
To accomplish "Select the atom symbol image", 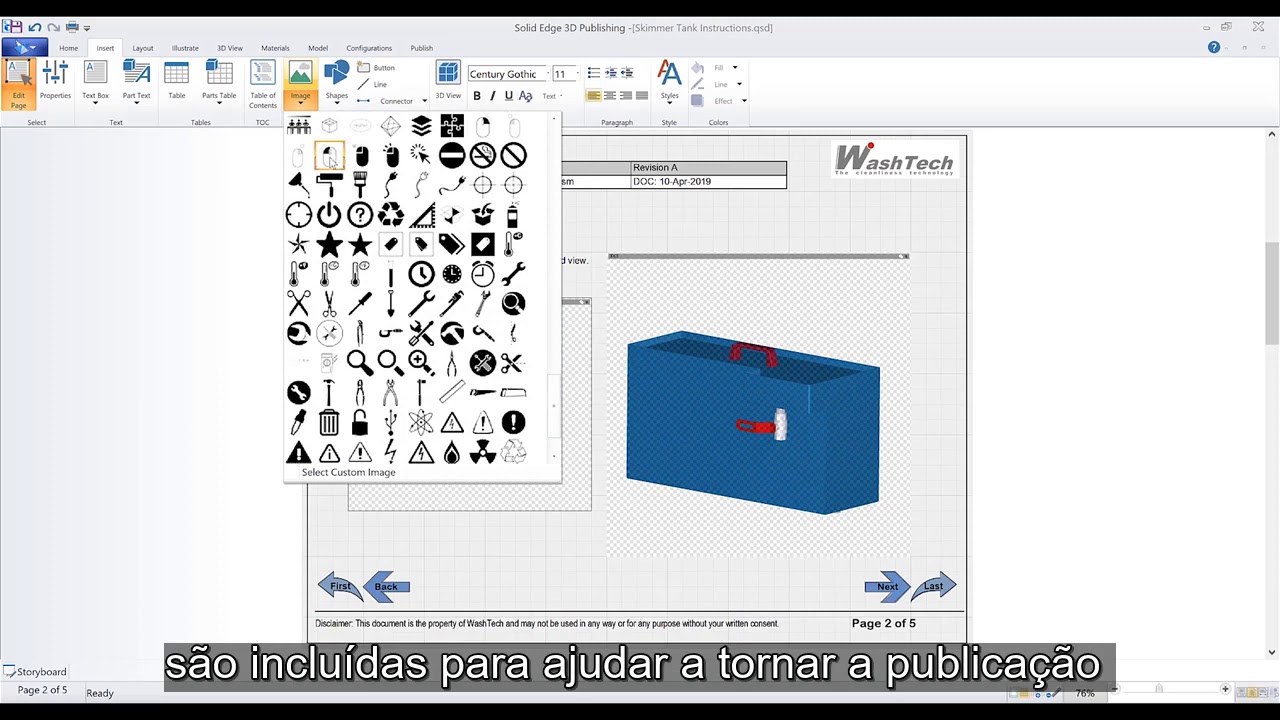I will 421,422.
